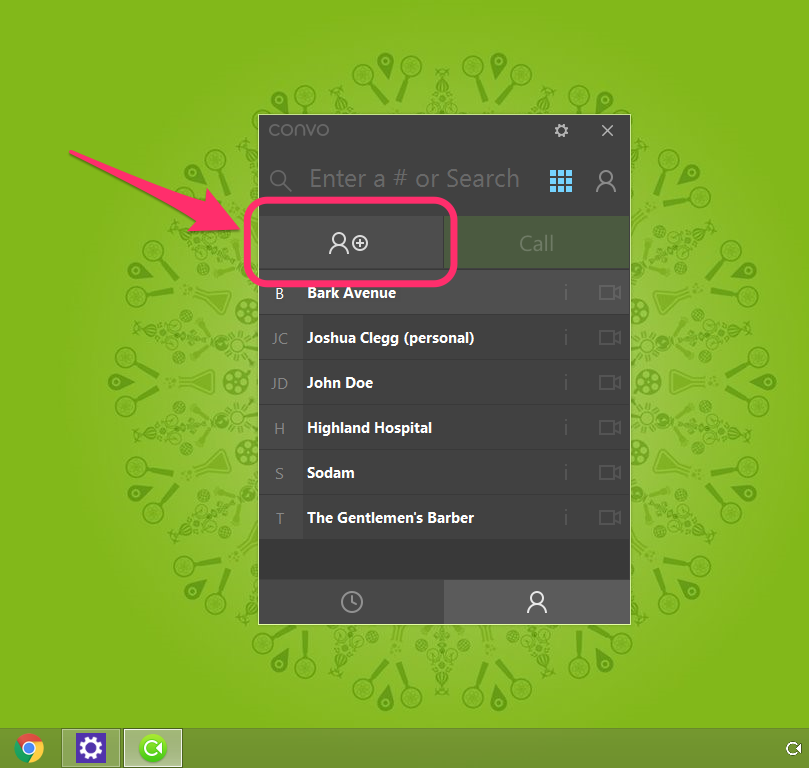The height and width of the screenshot is (768, 809).
Task: Start video call with Bark Avenue
Action: (x=609, y=293)
